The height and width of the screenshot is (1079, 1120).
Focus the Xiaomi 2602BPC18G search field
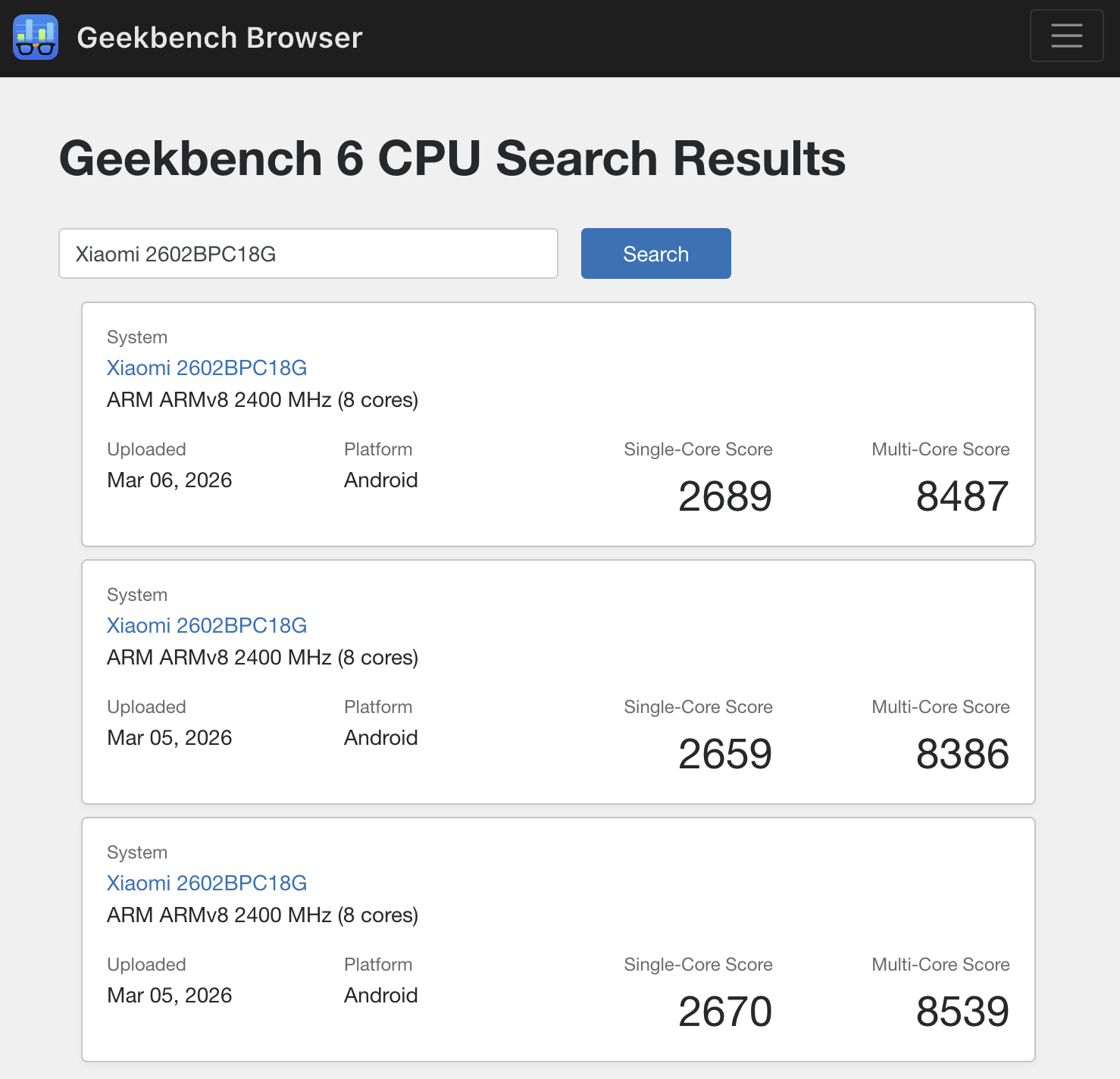tap(308, 254)
